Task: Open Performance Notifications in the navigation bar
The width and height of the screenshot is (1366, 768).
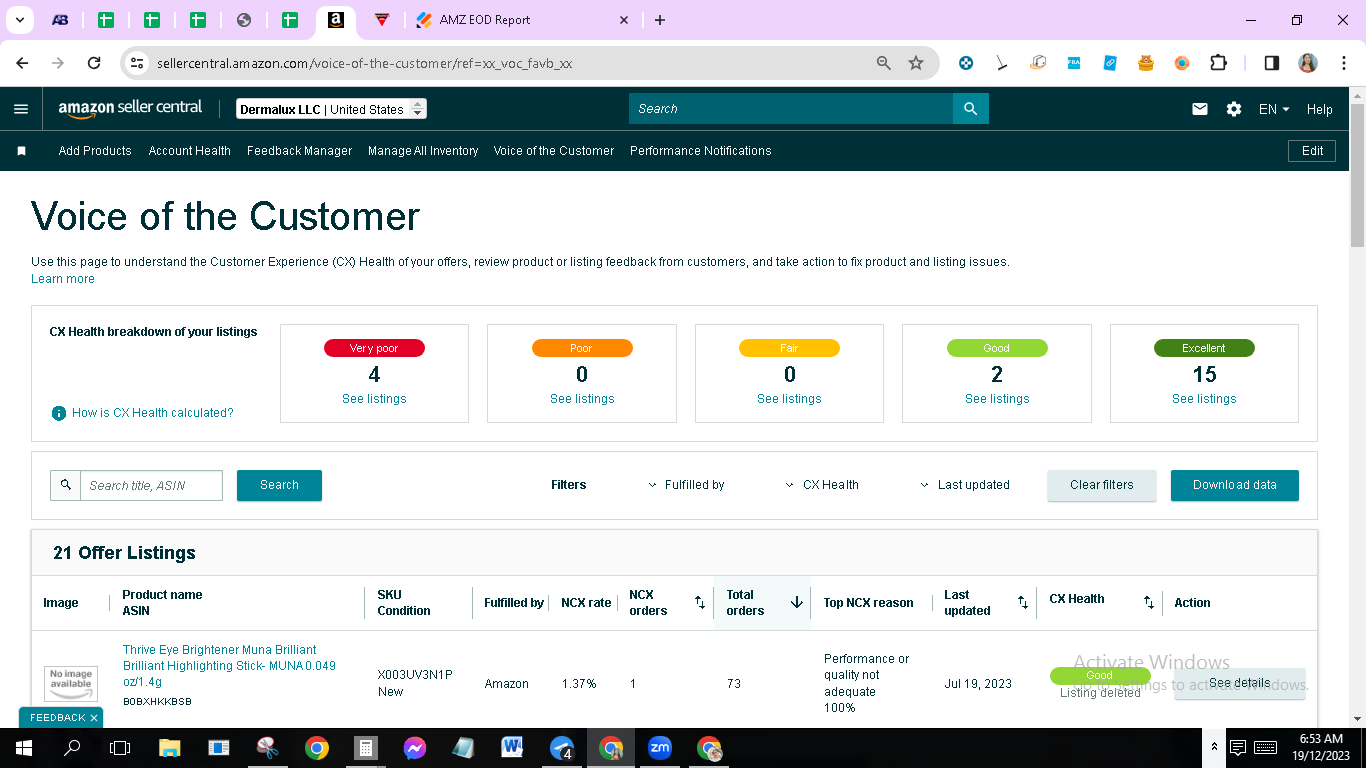Action: (x=701, y=151)
